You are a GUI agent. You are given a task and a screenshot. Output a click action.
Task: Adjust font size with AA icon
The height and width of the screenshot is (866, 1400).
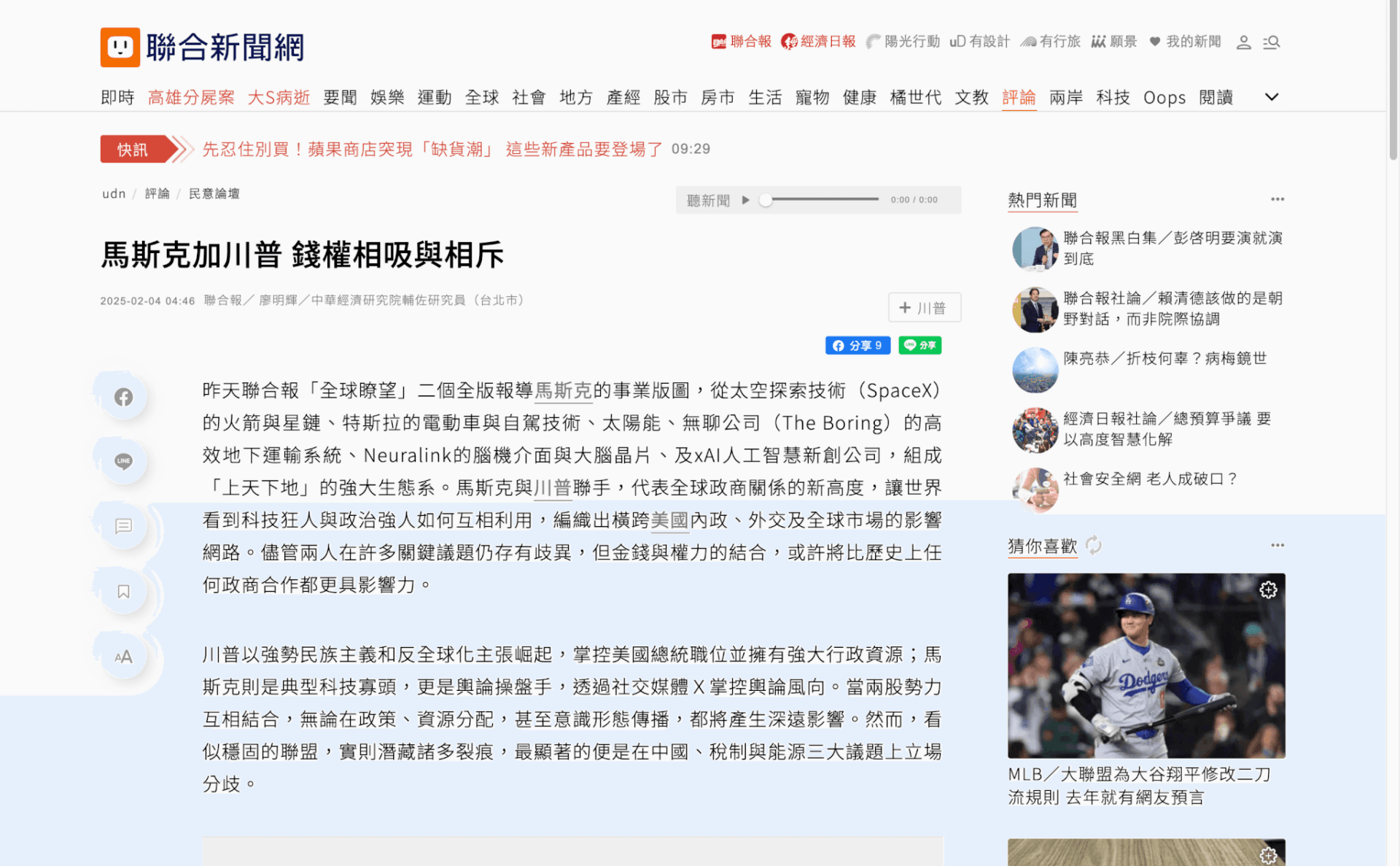pos(123,657)
